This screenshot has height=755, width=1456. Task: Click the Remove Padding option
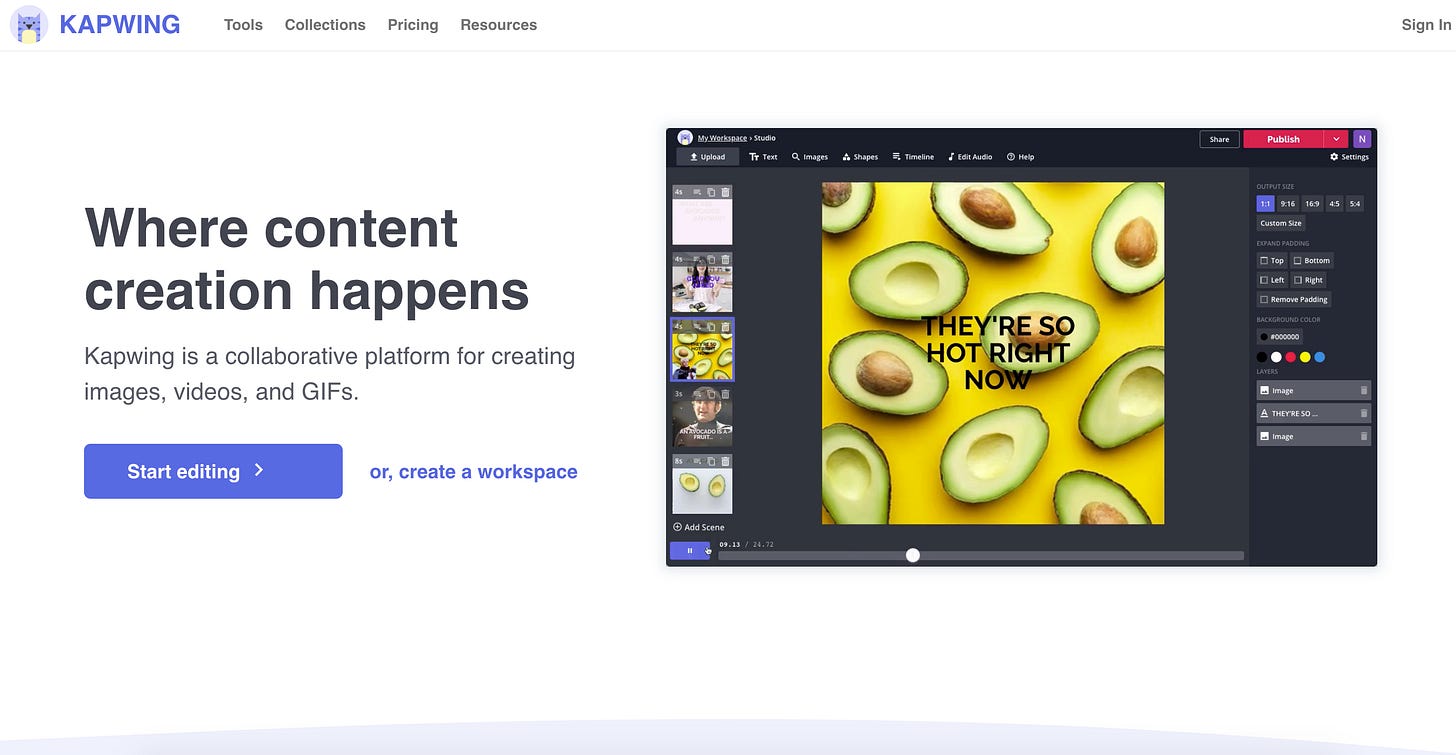(x=1294, y=299)
